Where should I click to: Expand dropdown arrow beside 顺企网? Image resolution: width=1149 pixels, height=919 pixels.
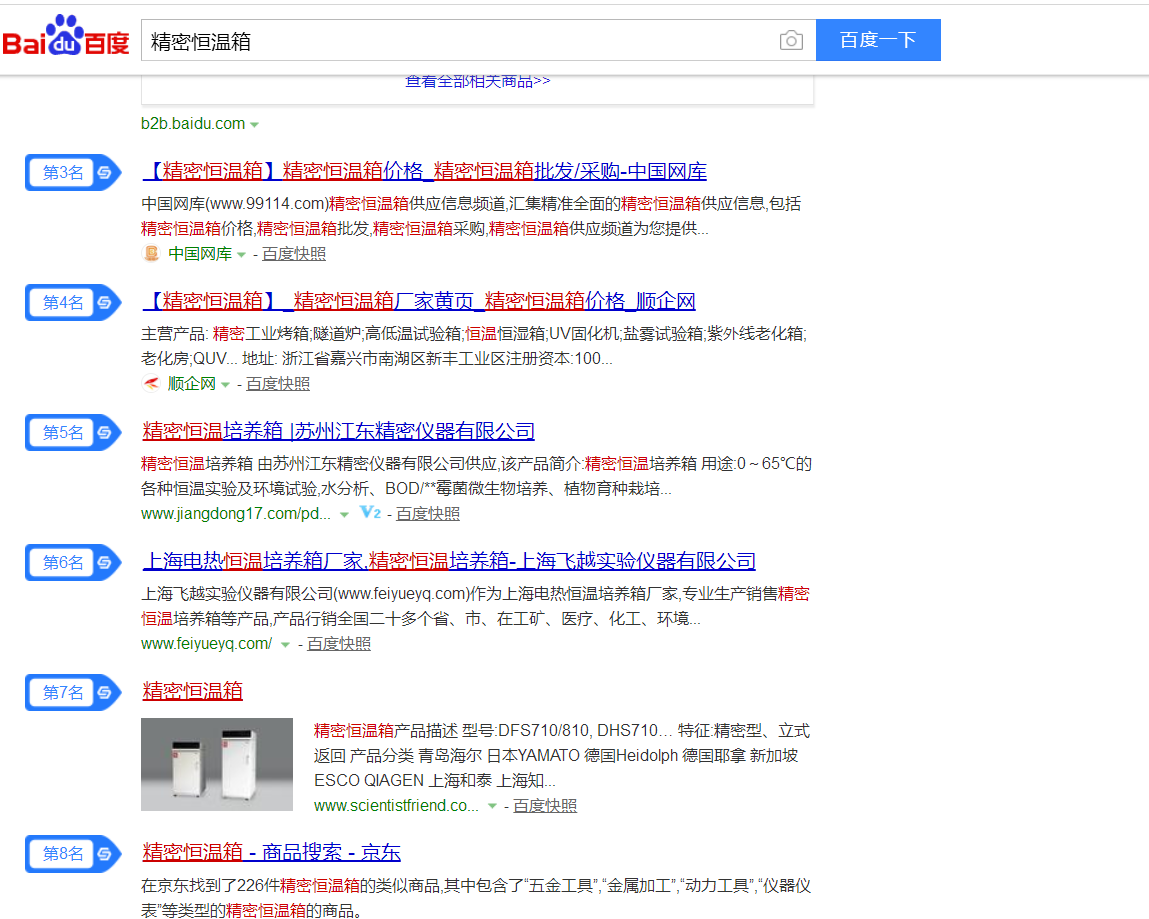[x=225, y=385]
